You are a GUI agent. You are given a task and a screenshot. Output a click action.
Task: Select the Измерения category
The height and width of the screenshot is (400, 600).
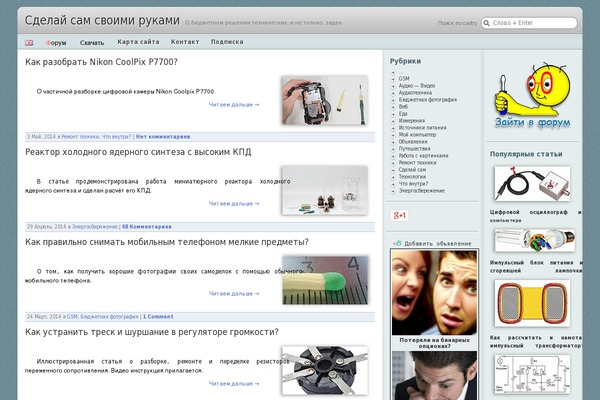click(412, 121)
